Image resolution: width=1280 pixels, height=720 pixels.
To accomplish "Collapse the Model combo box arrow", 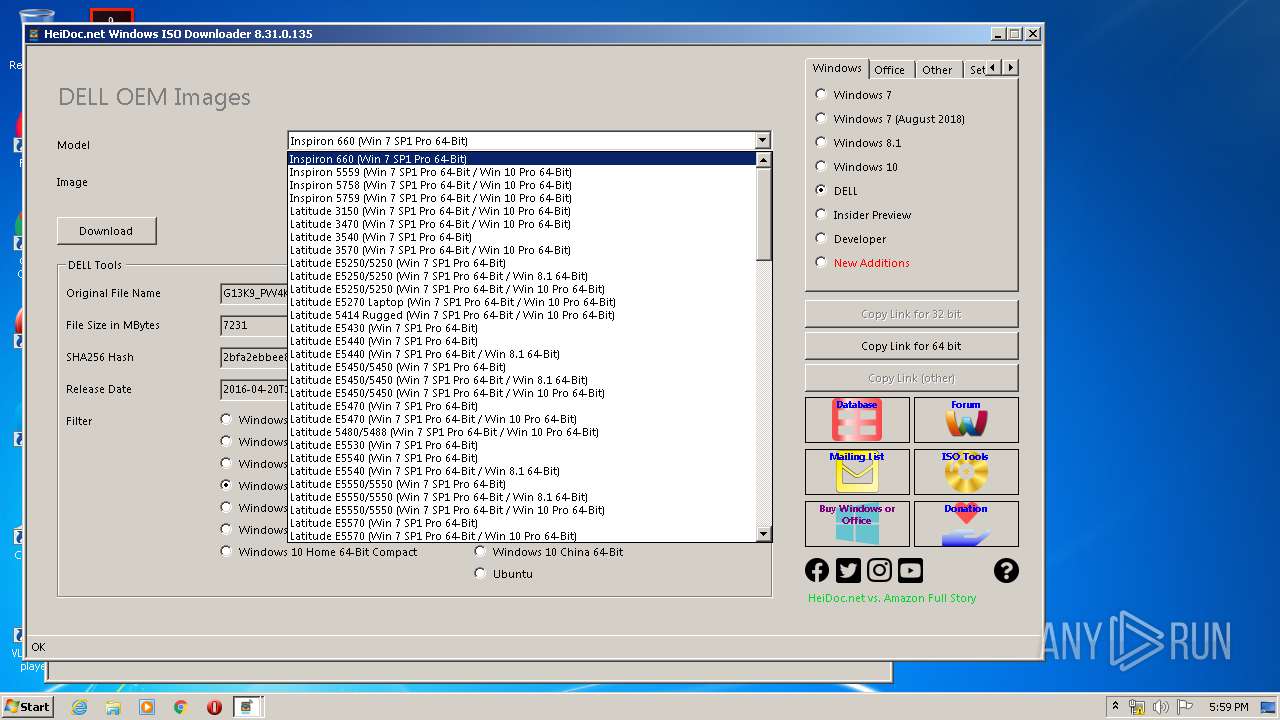I will (x=762, y=141).
